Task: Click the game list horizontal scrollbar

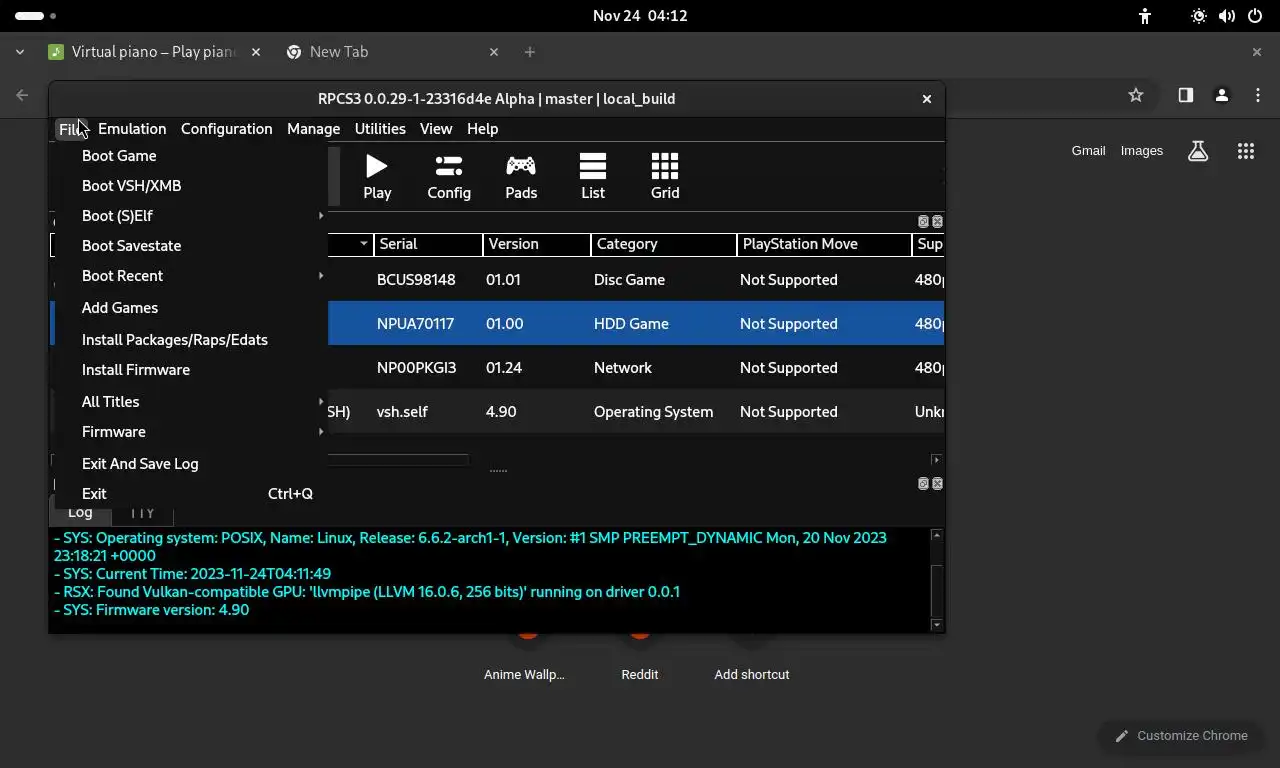Action: [398, 460]
